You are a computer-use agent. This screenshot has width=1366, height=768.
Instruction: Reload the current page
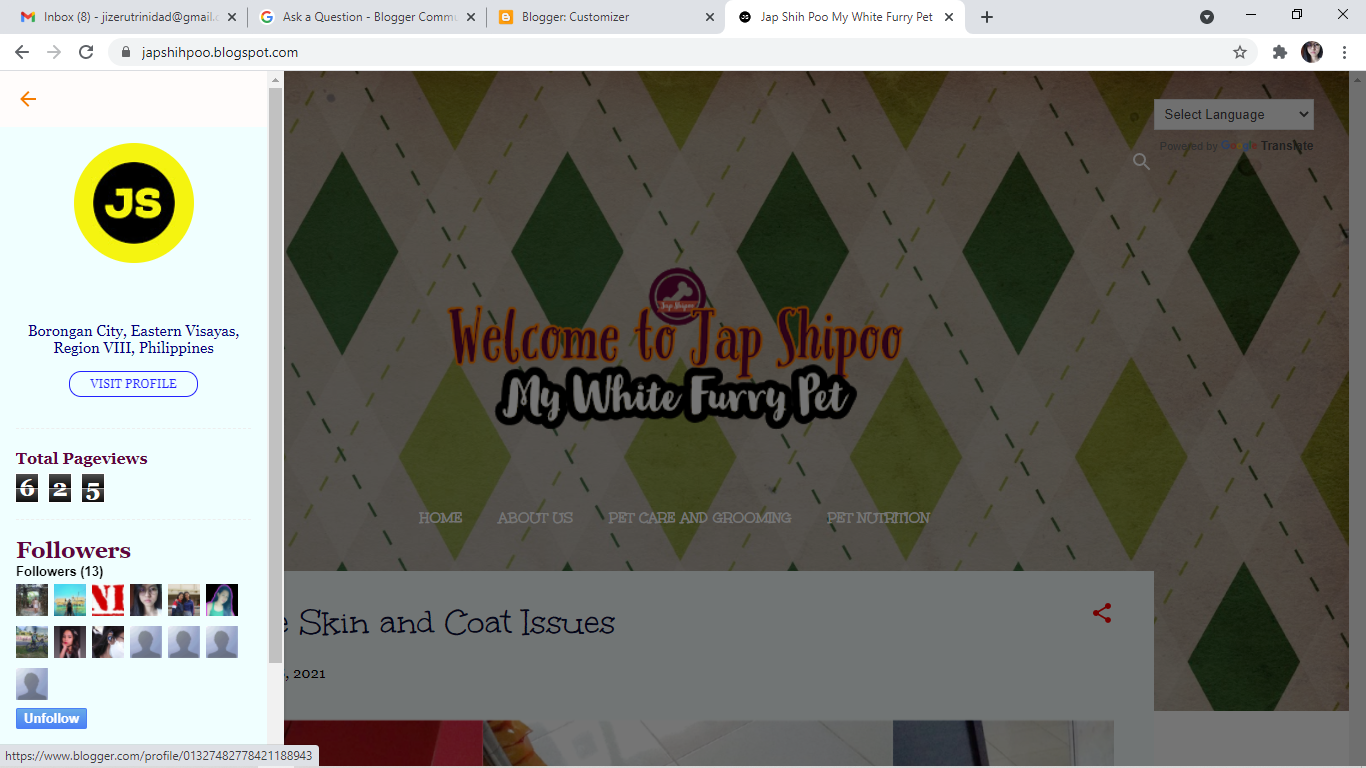tap(86, 52)
